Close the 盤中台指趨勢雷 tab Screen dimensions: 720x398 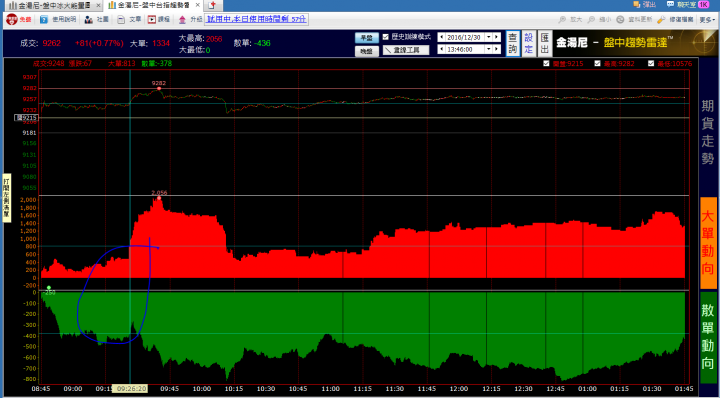pos(199,6)
